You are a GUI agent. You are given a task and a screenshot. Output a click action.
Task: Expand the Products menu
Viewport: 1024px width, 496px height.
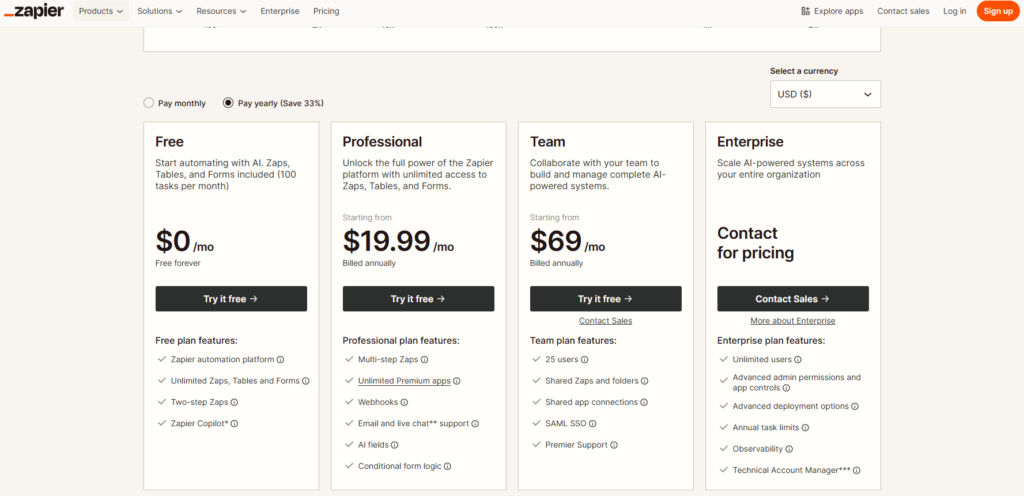click(x=101, y=11)
